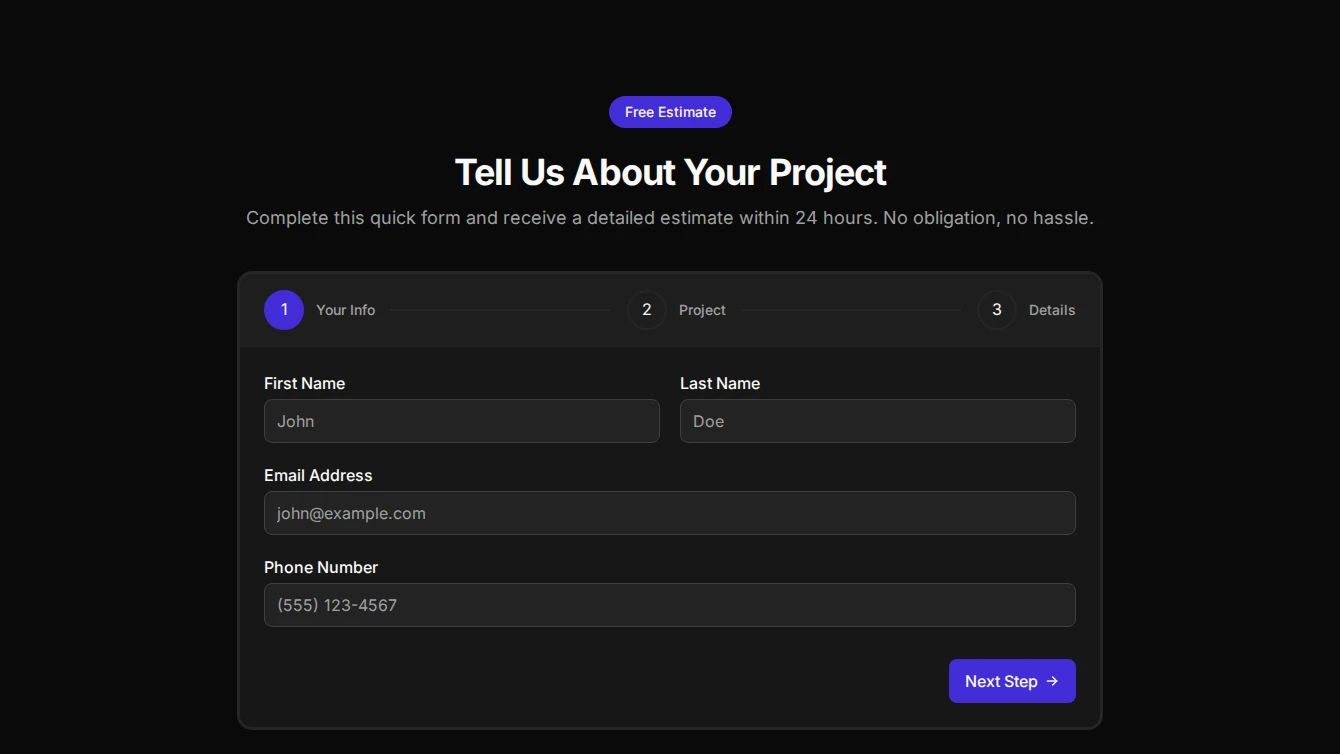This screenshot has width=1340, height=754.
Task: Click the progress line between steps 2 and 3
Action: [851, 310]
